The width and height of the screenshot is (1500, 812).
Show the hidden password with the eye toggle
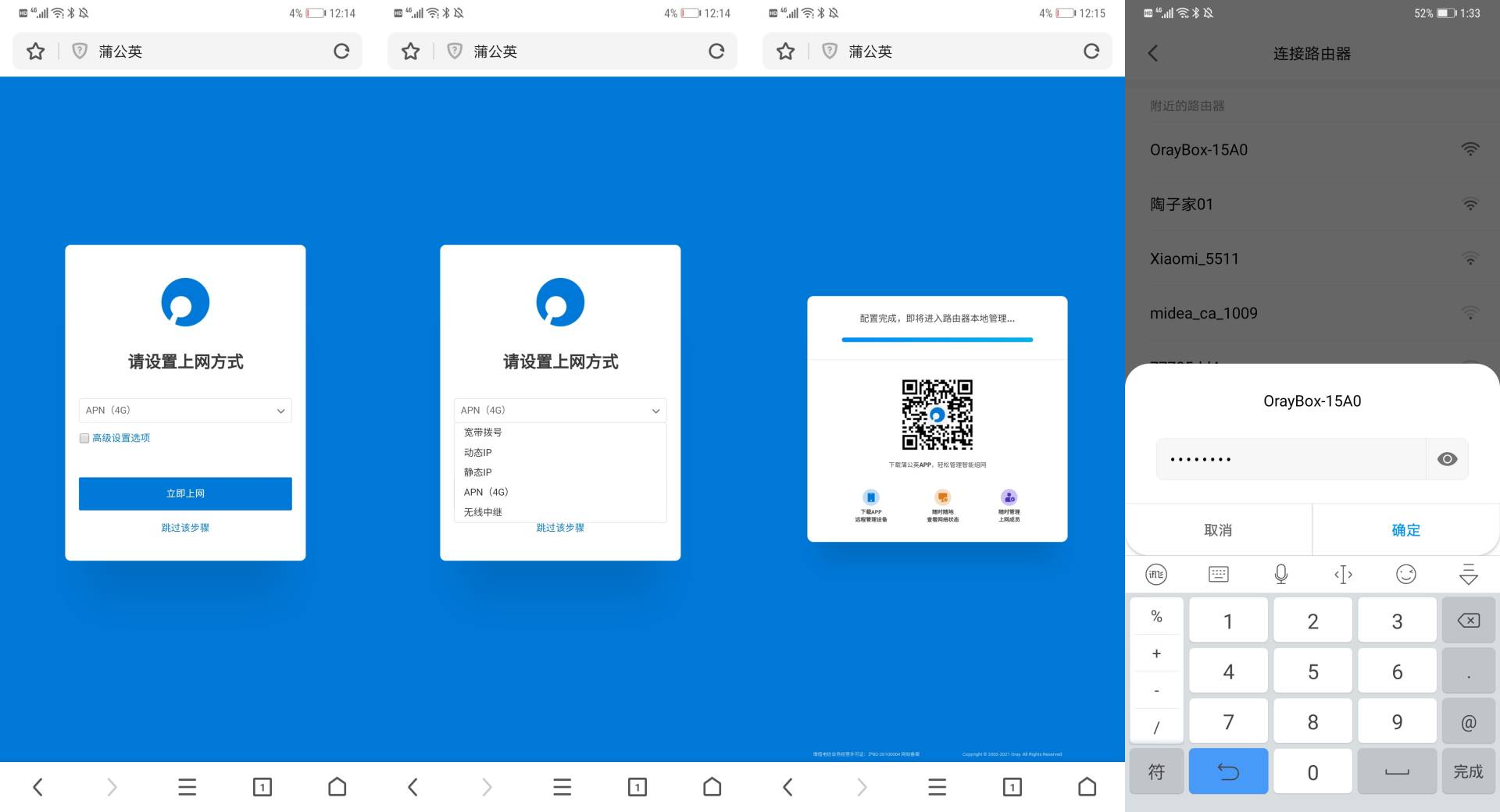point(1448,459)
